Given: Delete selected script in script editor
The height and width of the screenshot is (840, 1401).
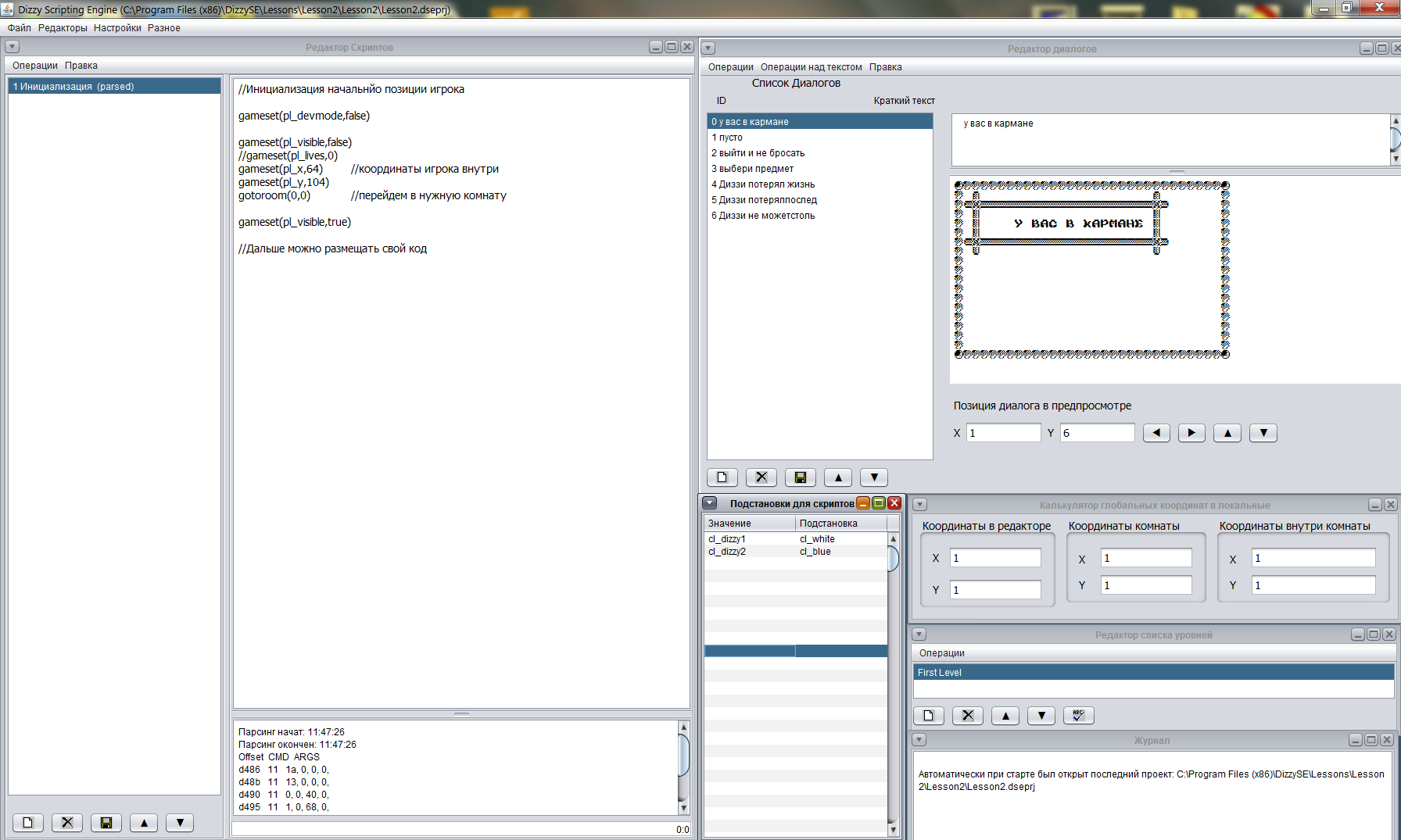Looking at the screenshot, I should tap(67, 823).
